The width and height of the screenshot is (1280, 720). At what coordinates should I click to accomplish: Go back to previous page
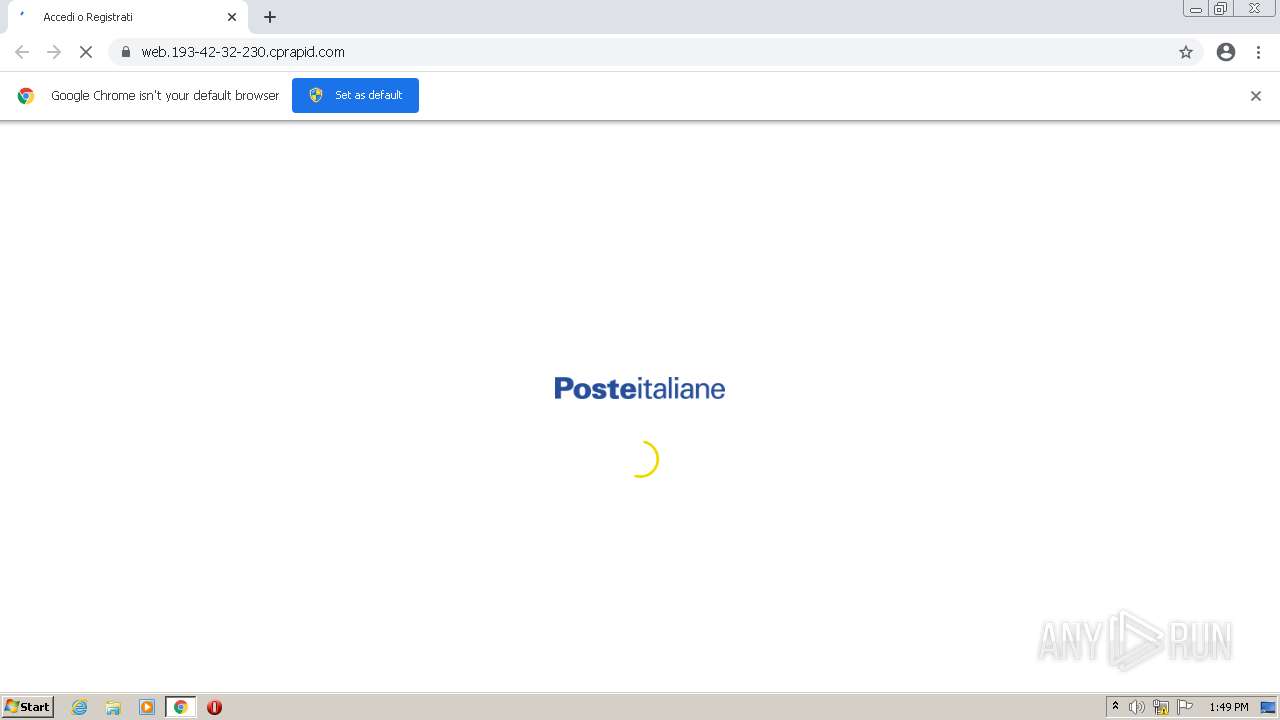click(x=22, y=52)
